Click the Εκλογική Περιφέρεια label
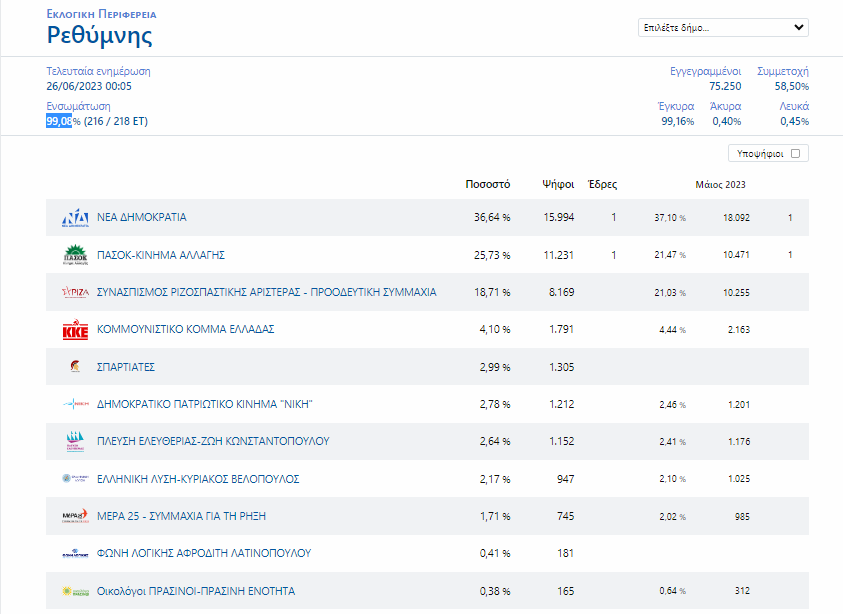 pos(102,14)
